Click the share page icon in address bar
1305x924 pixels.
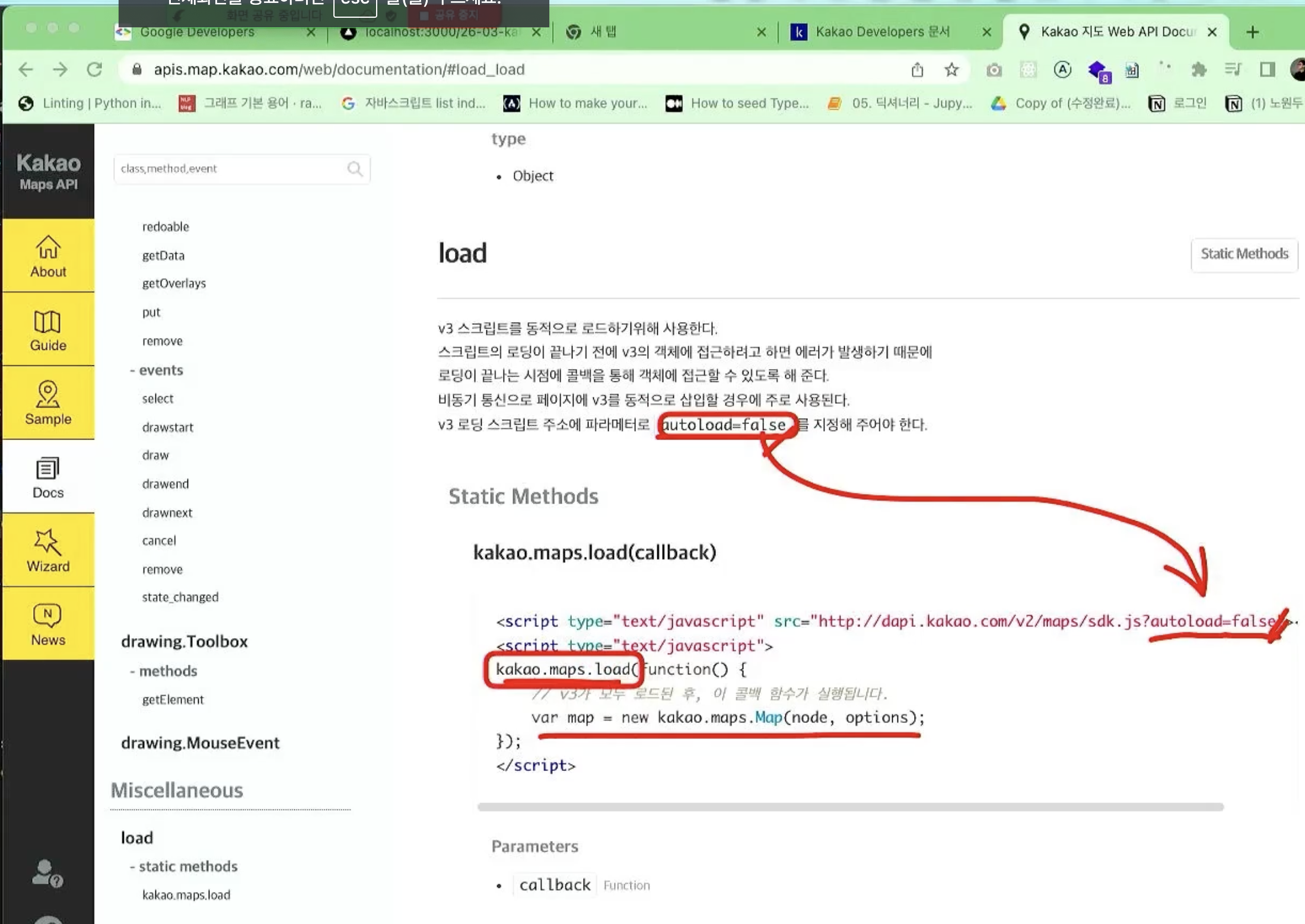coord(917,70)
